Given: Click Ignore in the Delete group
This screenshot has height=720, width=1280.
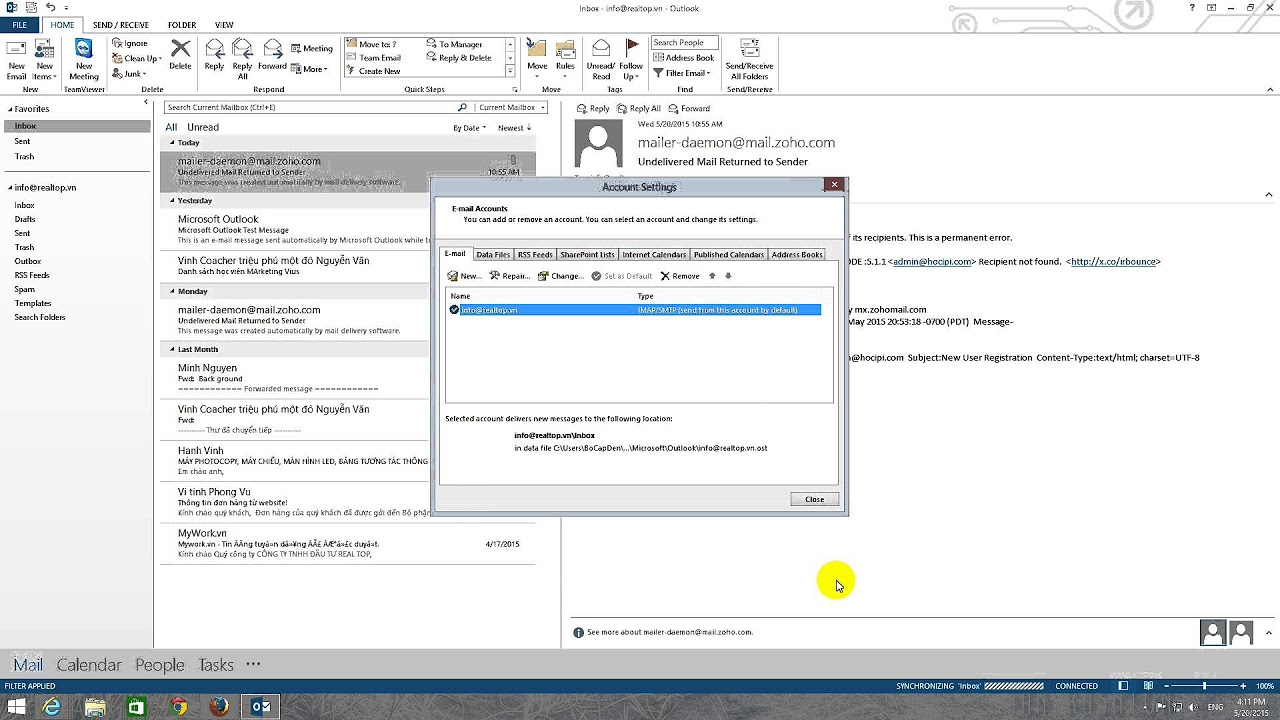Looking at the screenshot, I should pos(130,44).
